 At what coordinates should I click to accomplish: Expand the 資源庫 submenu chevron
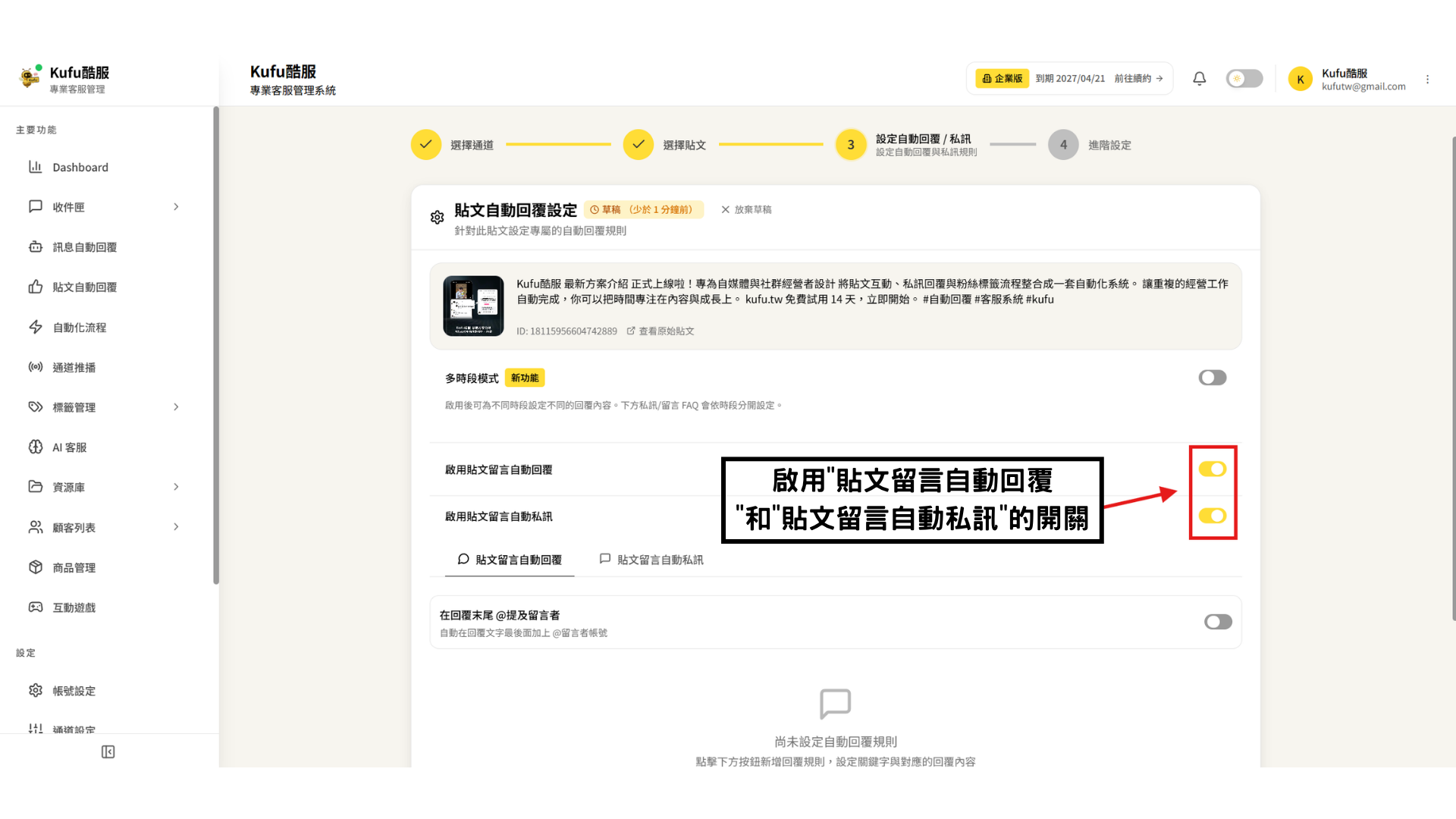coord(176,487)
